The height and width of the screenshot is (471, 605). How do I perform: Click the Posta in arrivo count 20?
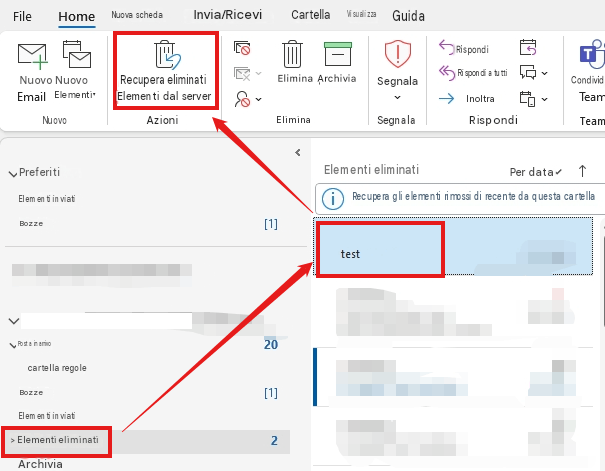point(271,344)
